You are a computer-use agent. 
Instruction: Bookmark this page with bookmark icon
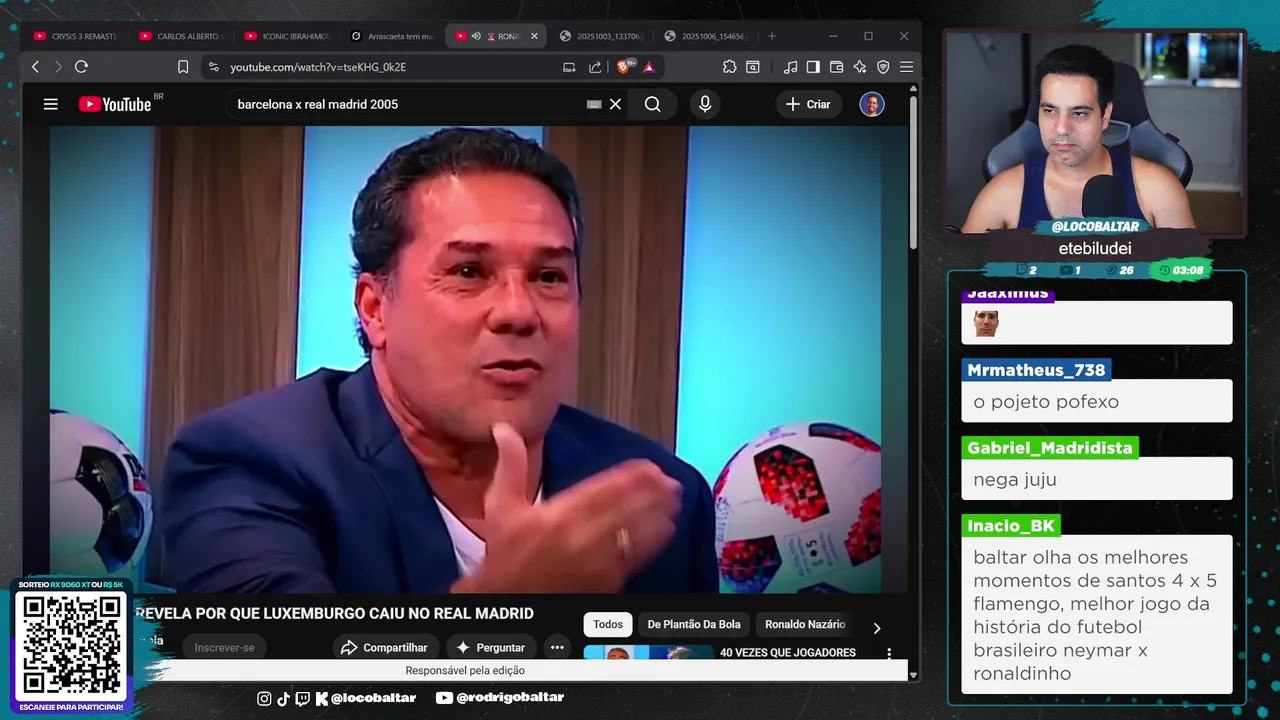pos(183,67)
